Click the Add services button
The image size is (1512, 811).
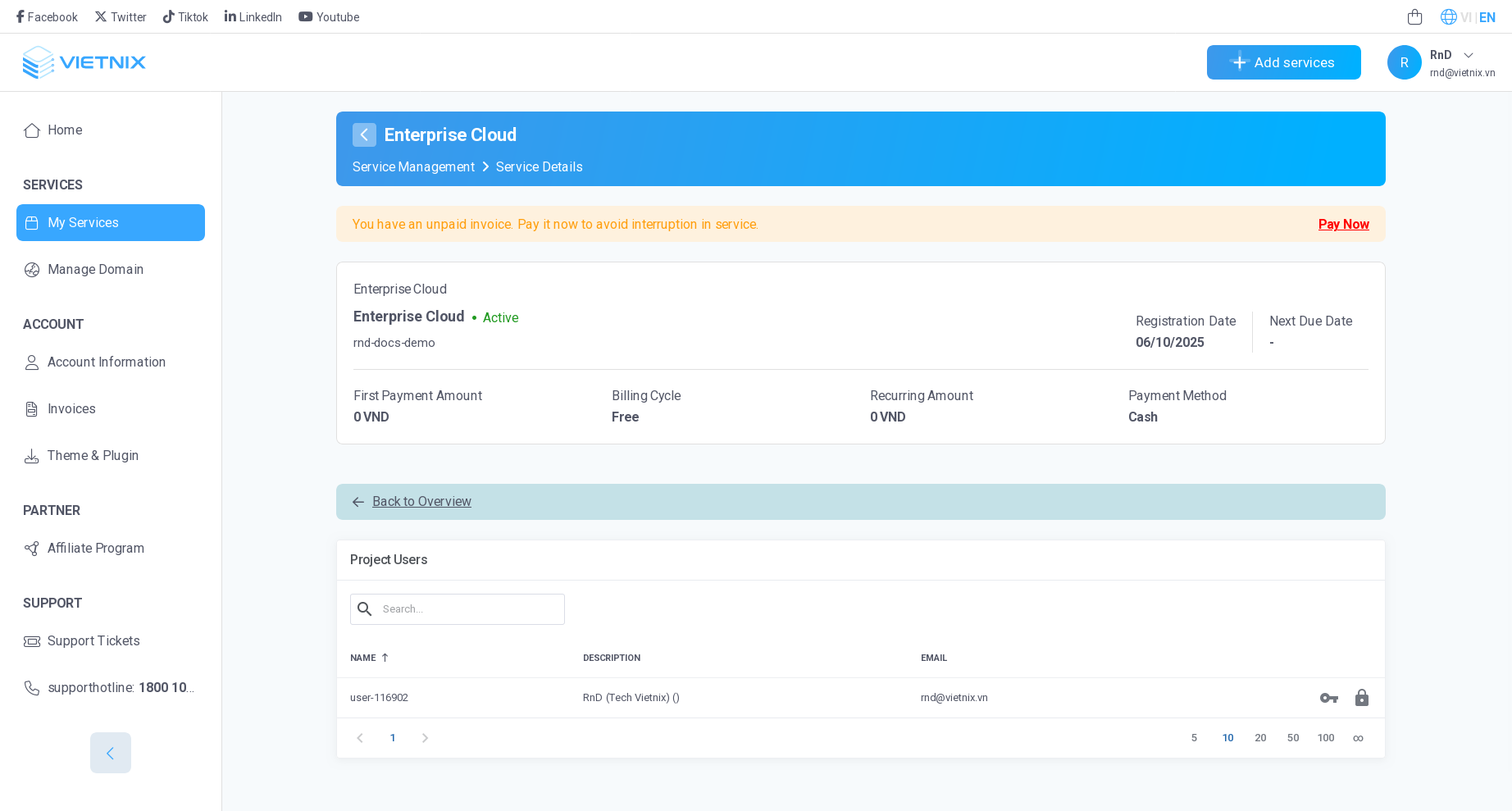pyautogui.click(x=1283, y=62)
